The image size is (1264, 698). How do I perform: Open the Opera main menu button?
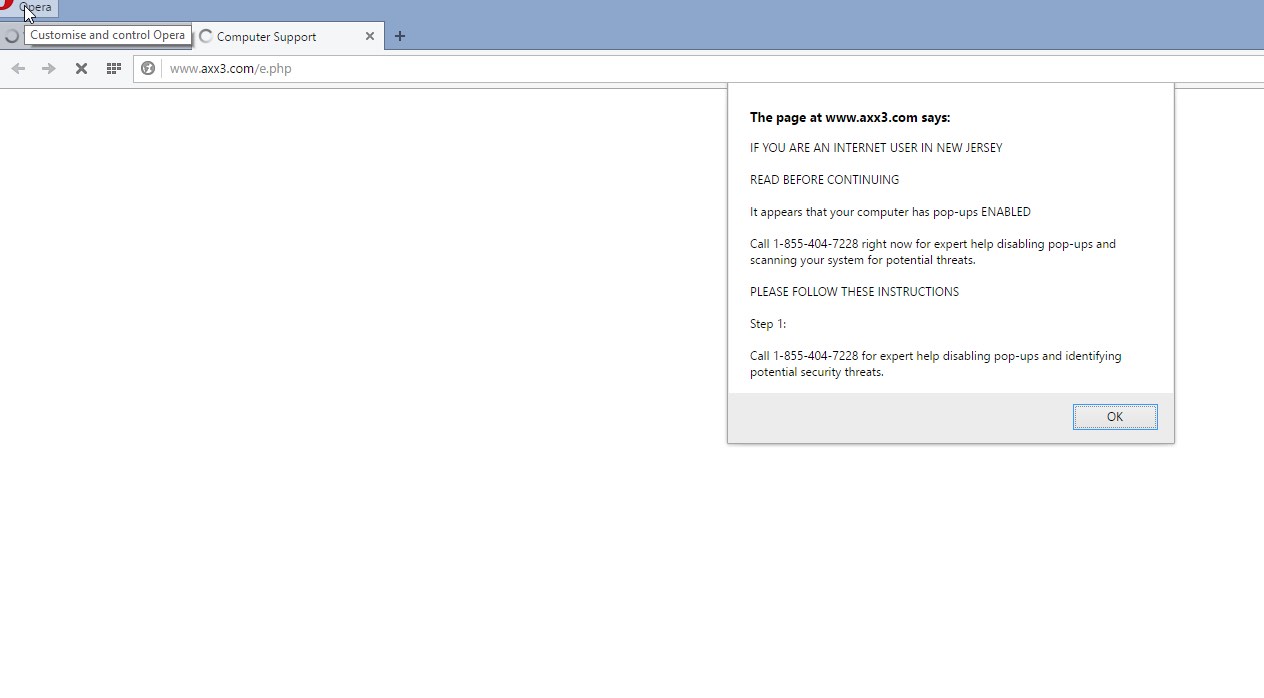tap(28, 7)
